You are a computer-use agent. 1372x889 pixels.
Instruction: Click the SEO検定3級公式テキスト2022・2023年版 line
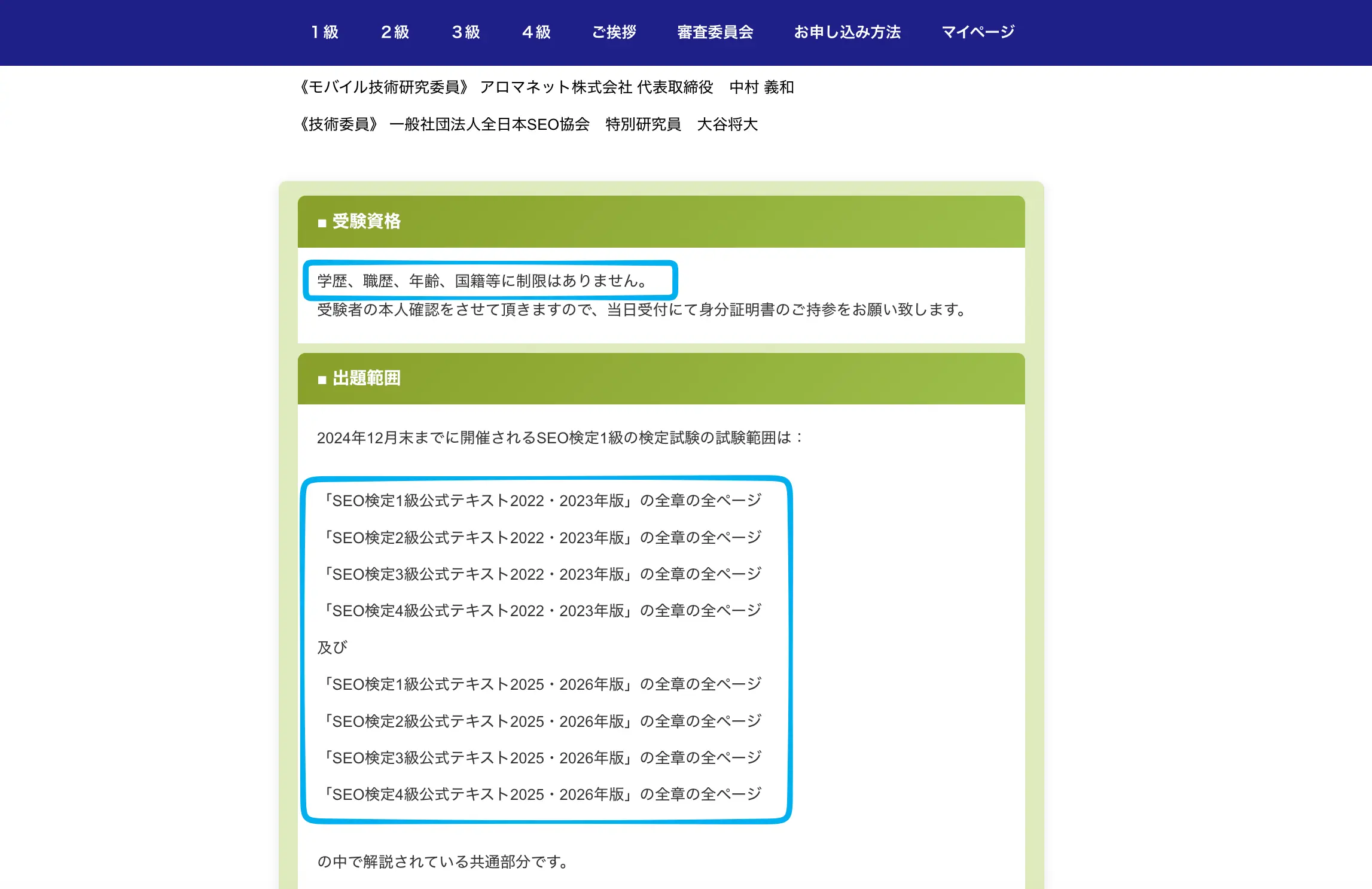pyautogui.click(x=542, y=573)
